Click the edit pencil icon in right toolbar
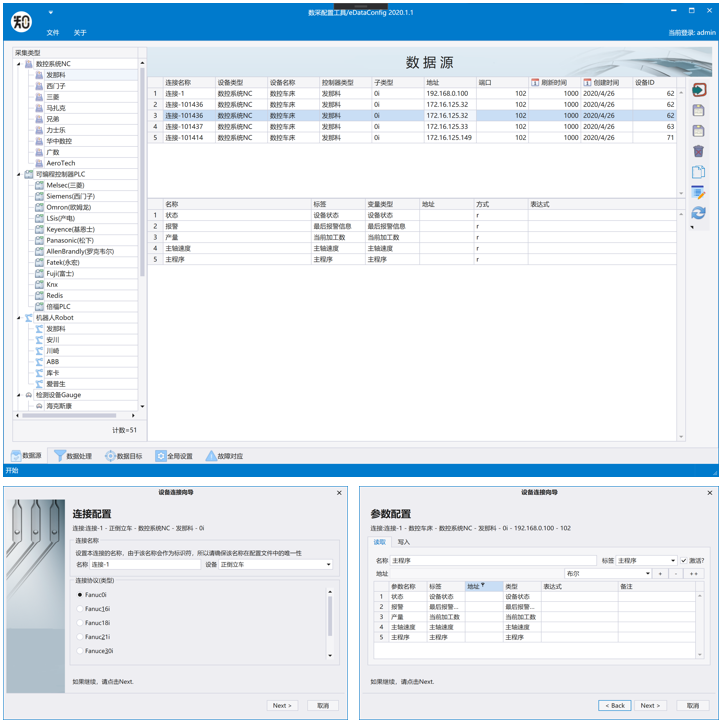This screenshot has width=722, height=721. pyautogui.click(x=698, y=193)
